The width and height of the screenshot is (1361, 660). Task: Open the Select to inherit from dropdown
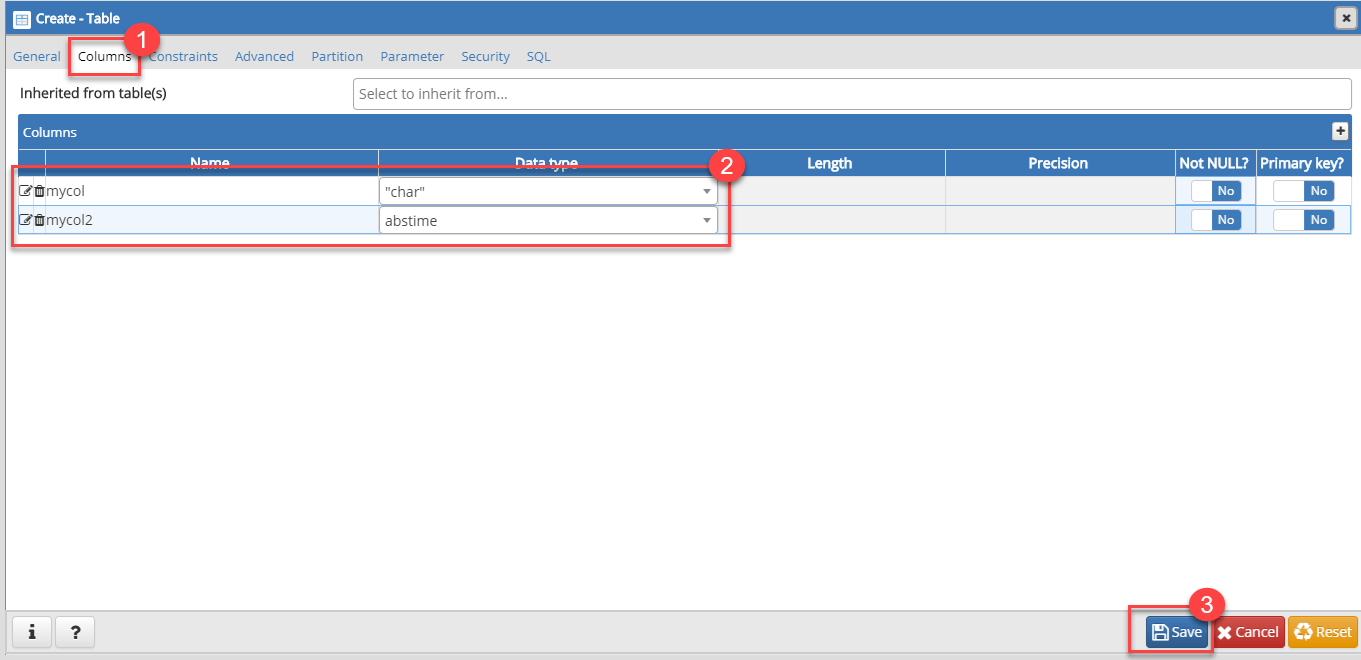click(x=851, y=94)
